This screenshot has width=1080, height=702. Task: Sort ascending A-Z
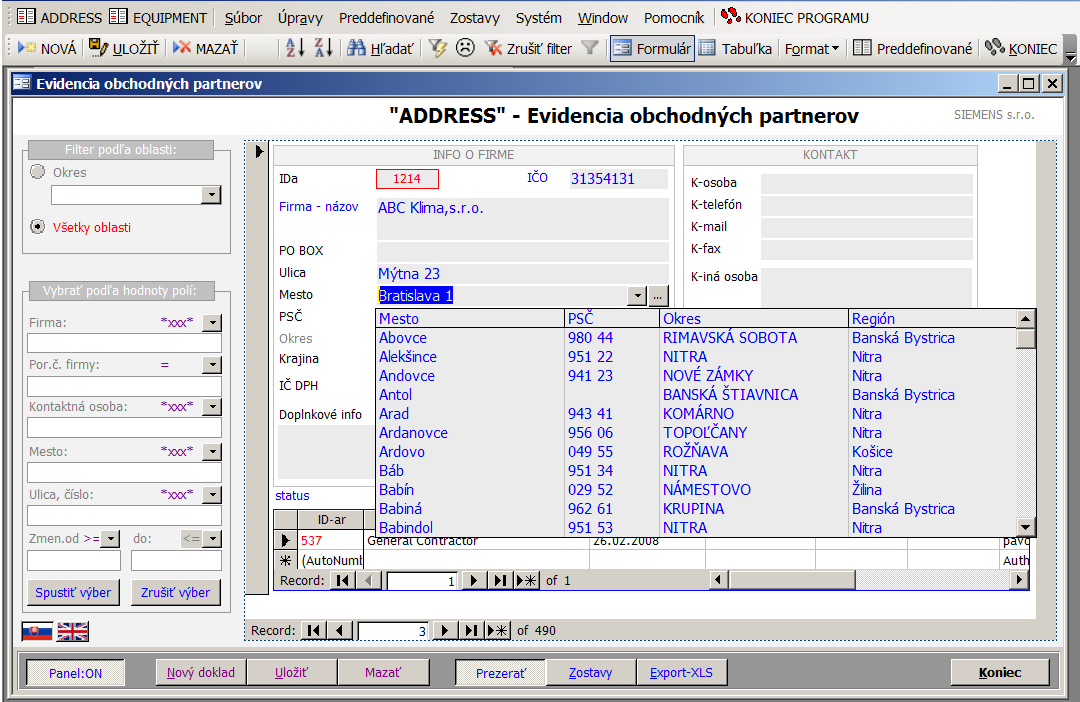coord(295,48)
